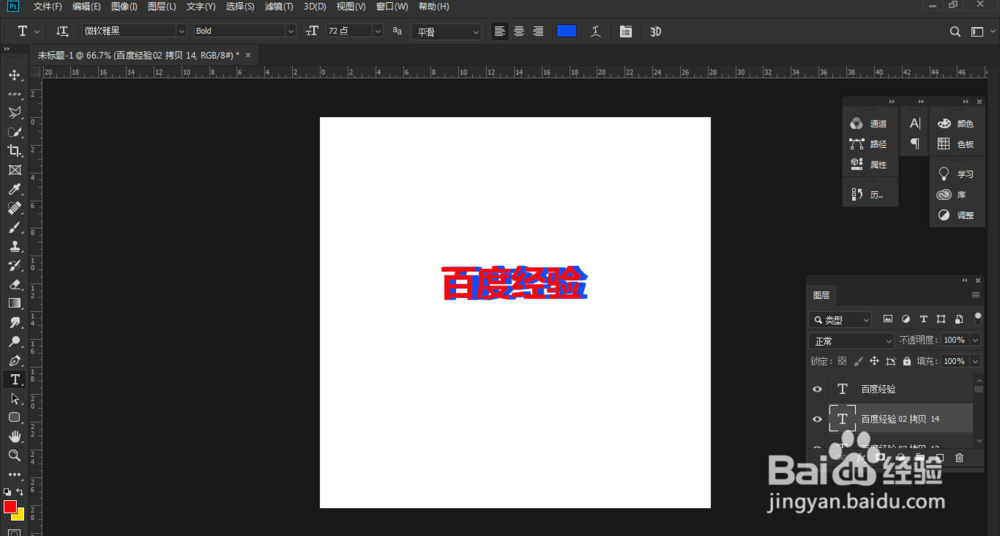Select the Eyedropper tool

coord(15,189)
